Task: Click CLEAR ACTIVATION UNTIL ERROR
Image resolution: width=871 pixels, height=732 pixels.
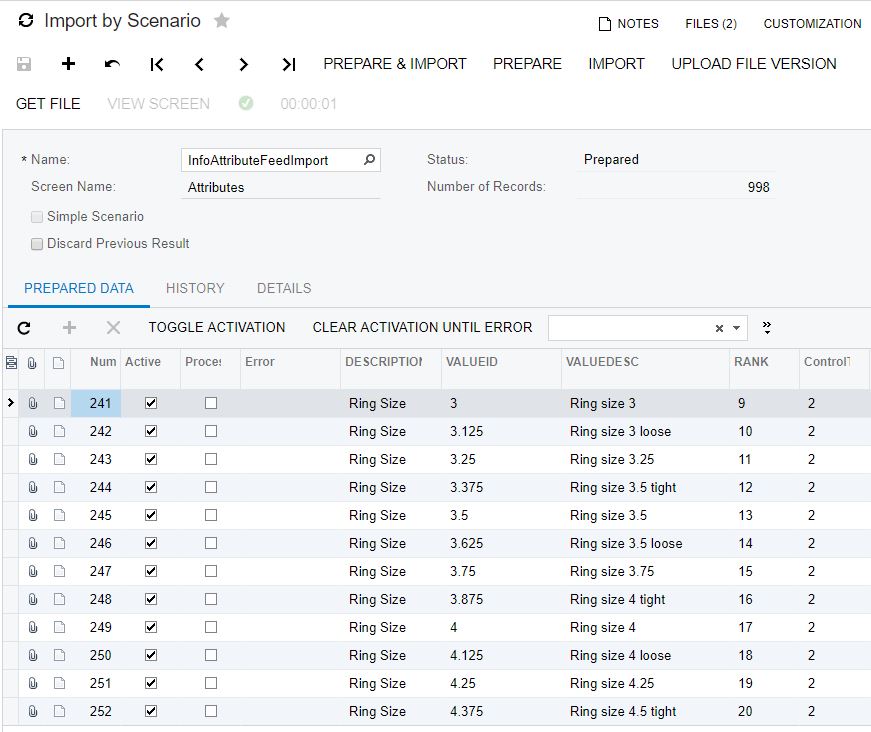Action: [422, 328]
